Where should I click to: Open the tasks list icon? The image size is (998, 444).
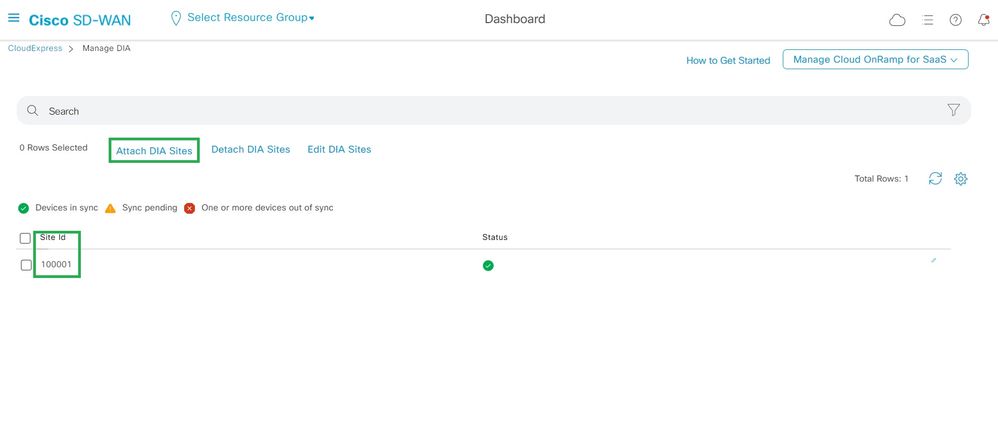928,20
